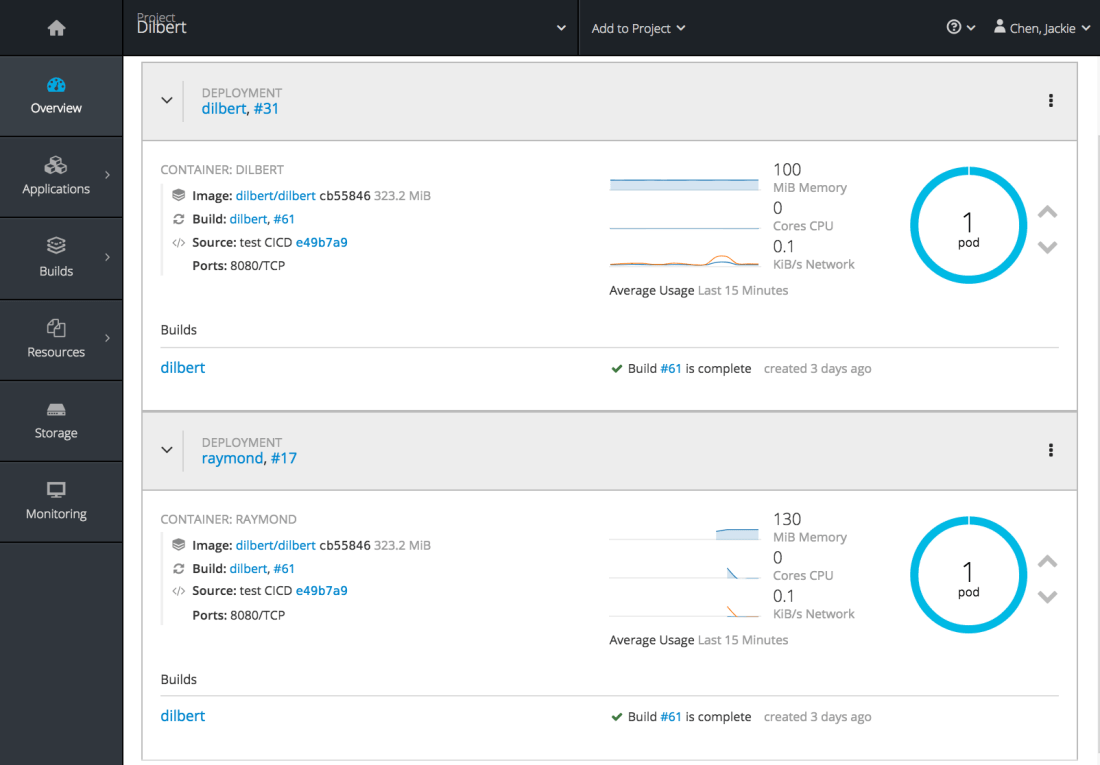Collapse the dilbert deployment section

pyautogui.click(x=167, y=100)
